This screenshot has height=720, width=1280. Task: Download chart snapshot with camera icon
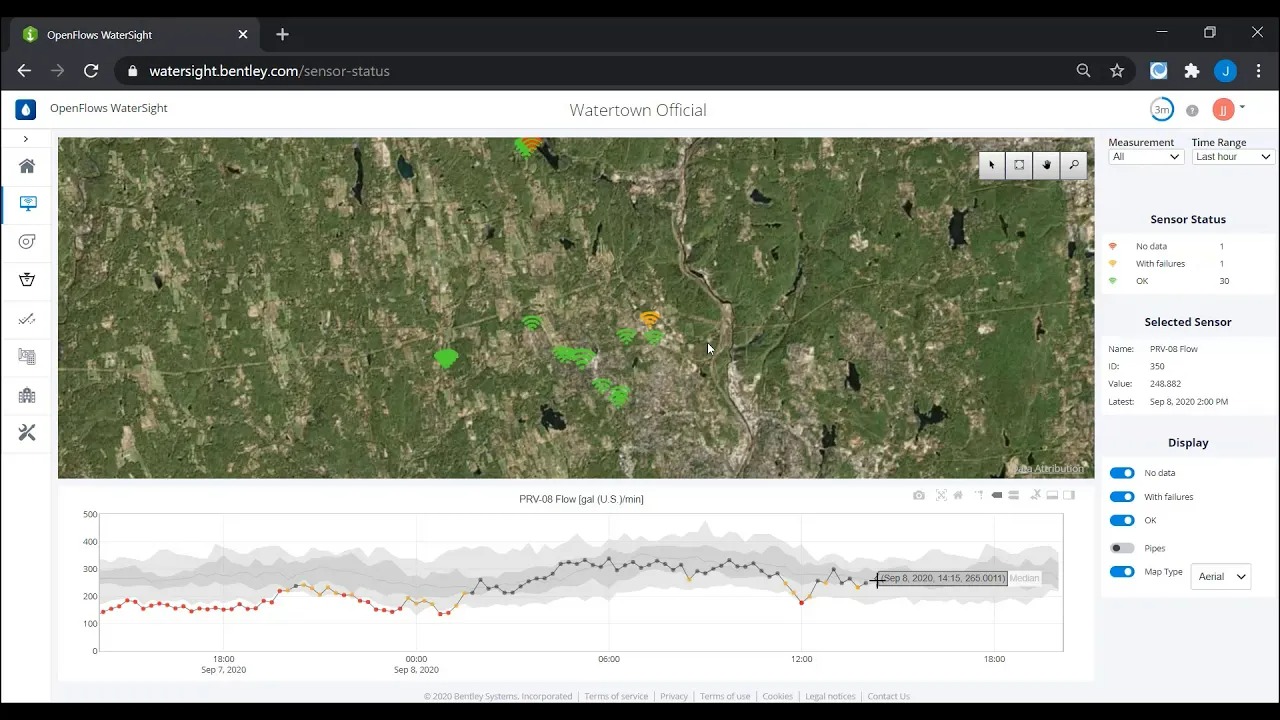click(919, 495)
